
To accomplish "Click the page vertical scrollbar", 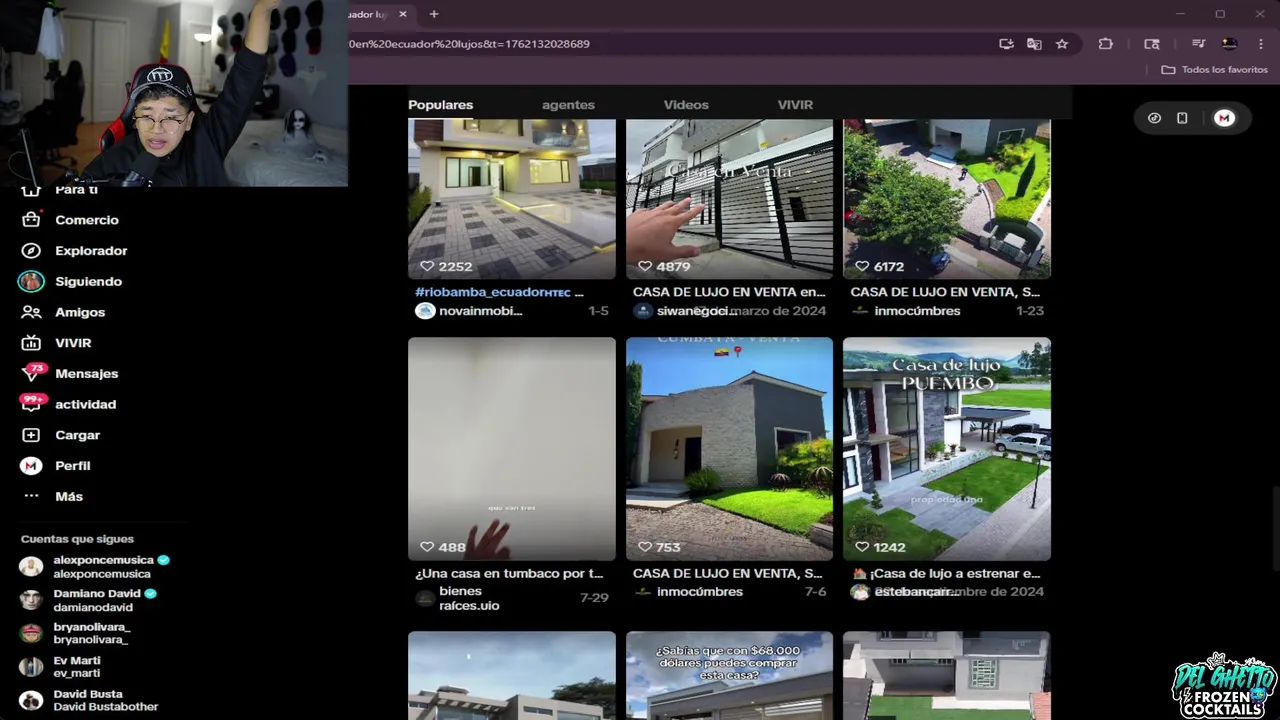I will (x=1274, y=530).
